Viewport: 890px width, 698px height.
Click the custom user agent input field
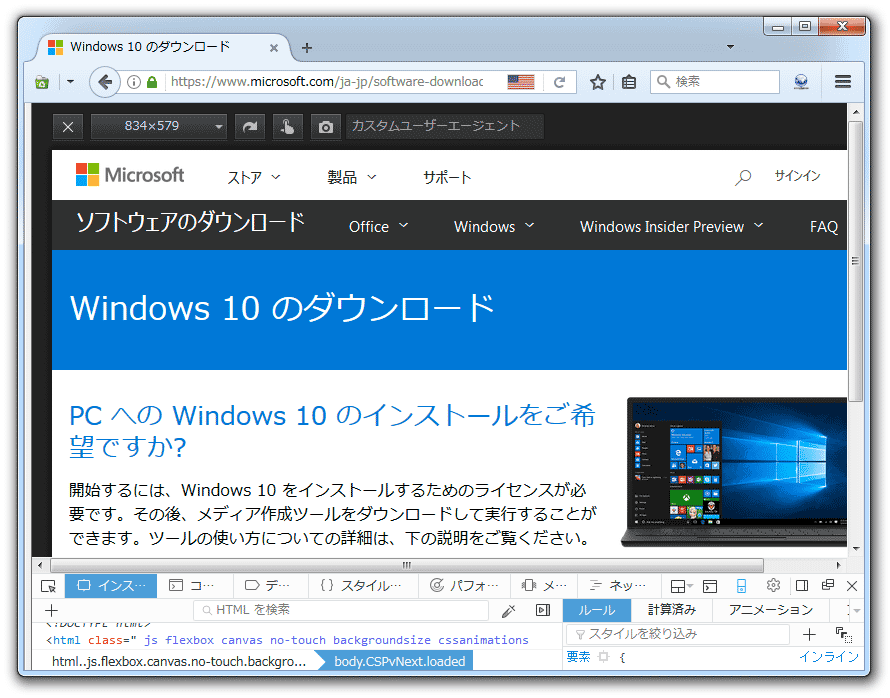pyautogui.click(x=444, y=126)
